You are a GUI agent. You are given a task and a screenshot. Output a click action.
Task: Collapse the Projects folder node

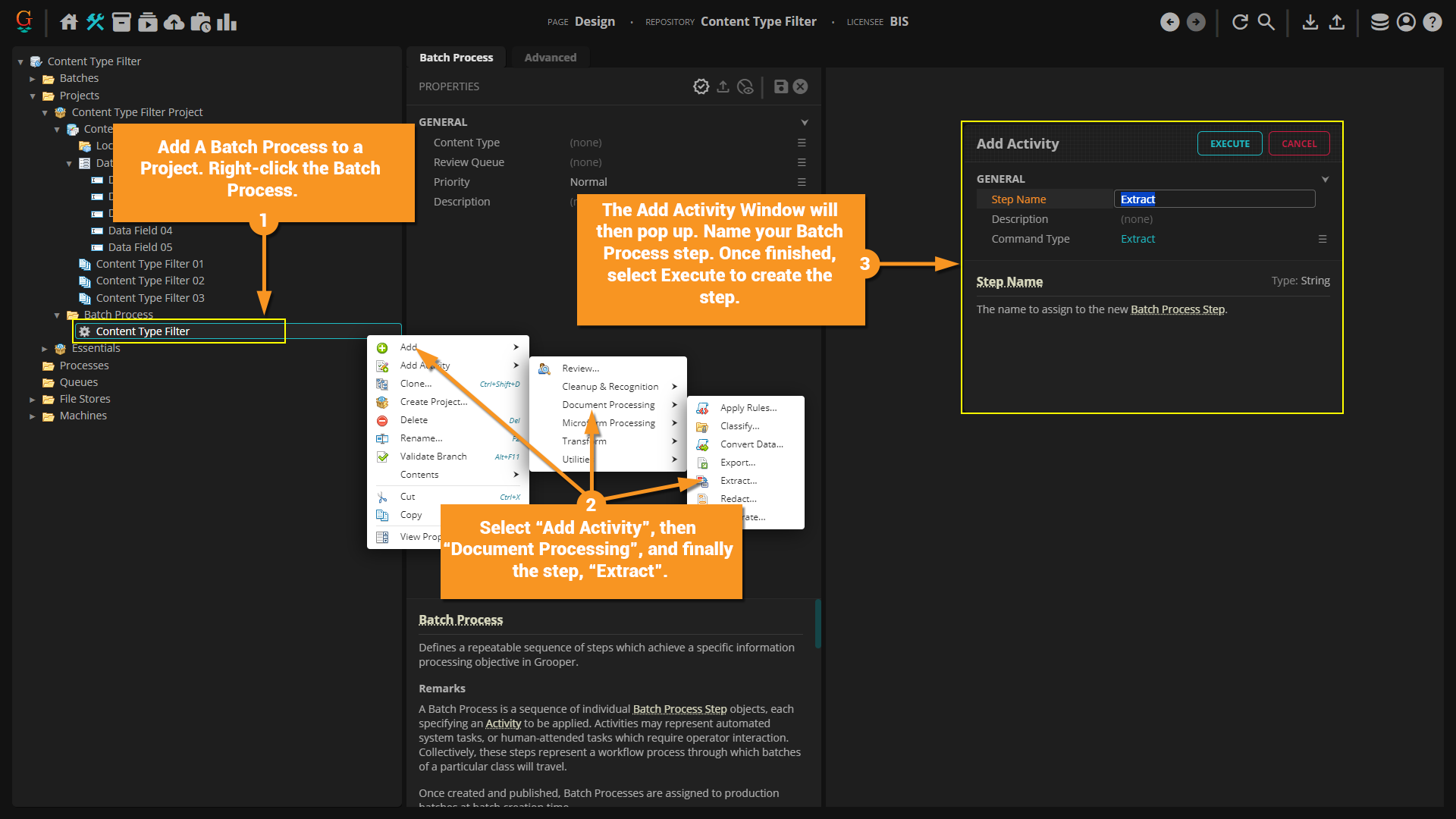click(33, 96)
